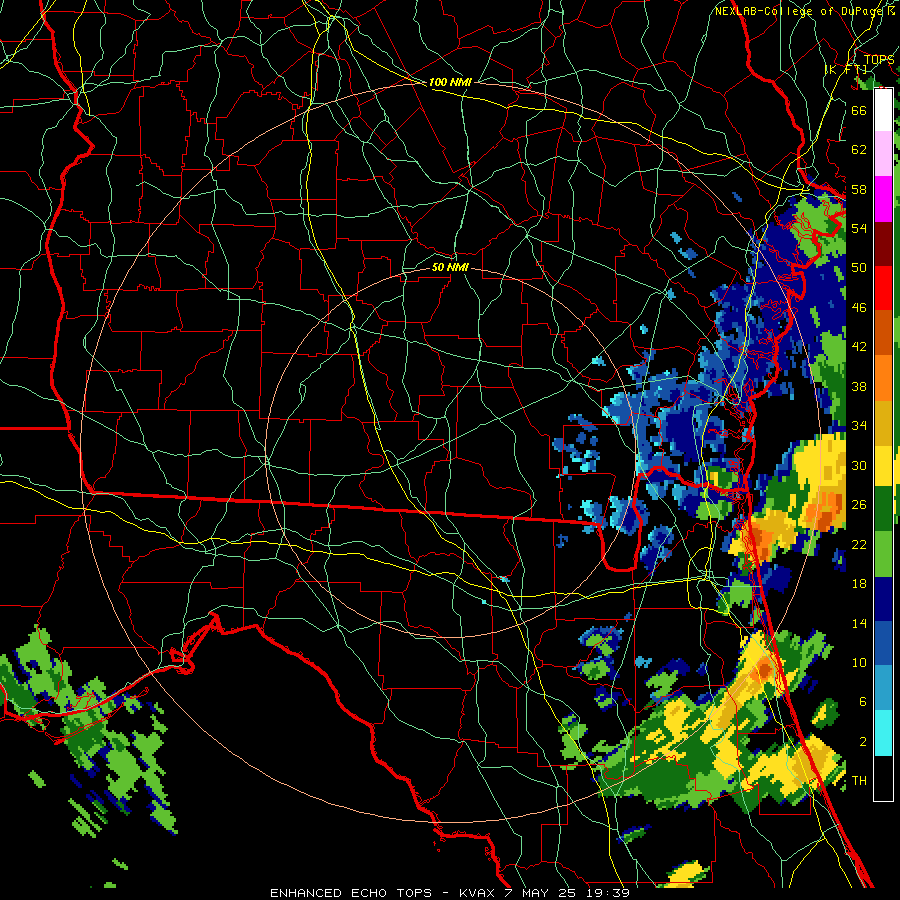This screenshot has height=900, width=900.
Task: Click the light pink legend swatch
Action: (x=883, y=154)
